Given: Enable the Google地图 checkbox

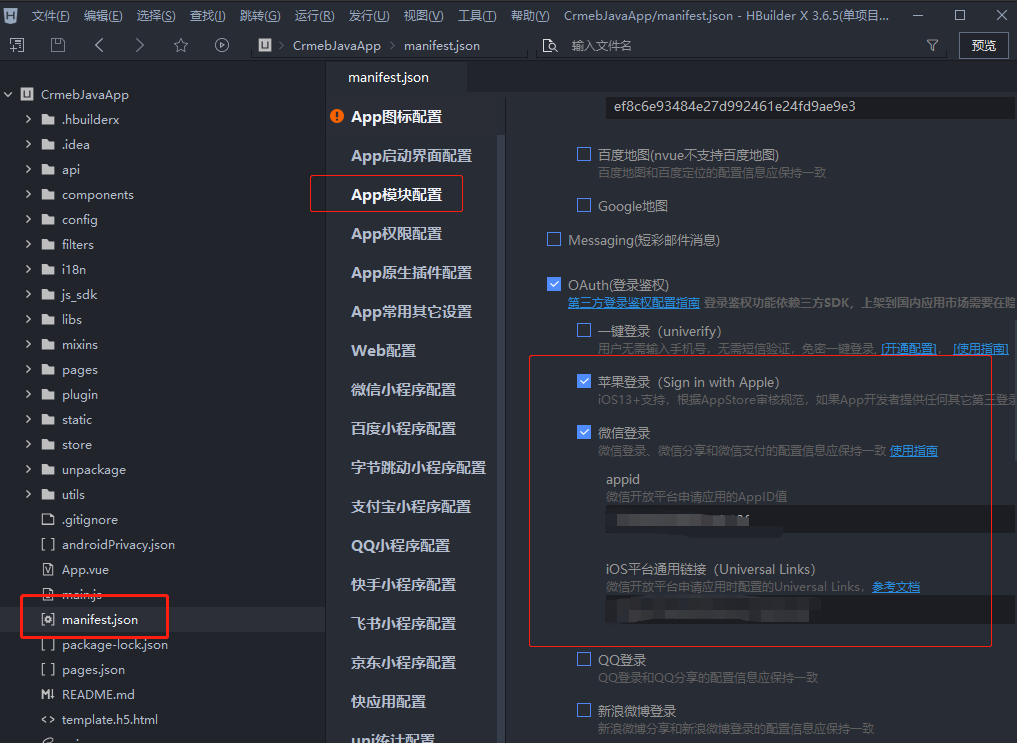Looking at the screenshot, I should coord(584,206).
